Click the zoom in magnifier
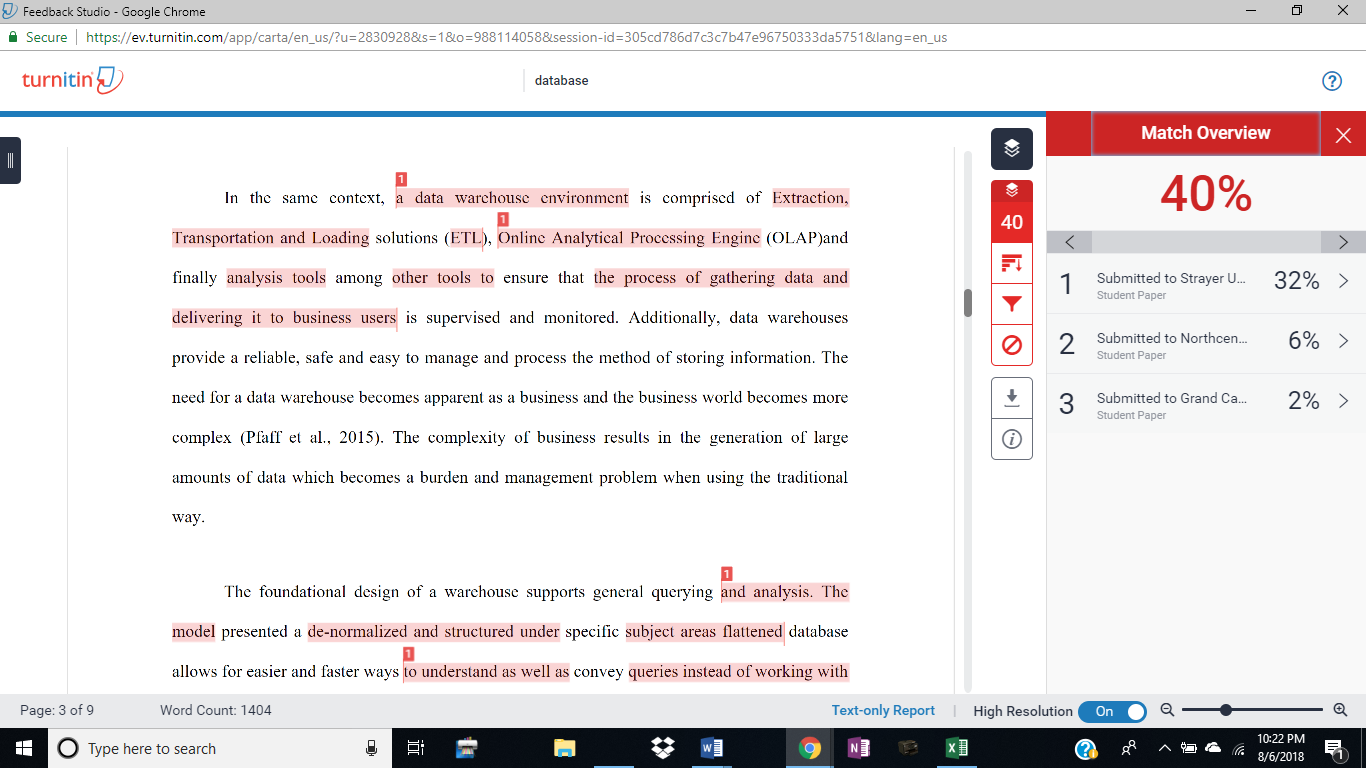Image resolution: width=1366 pixels, height=768 pixels. coord(1341,710)
